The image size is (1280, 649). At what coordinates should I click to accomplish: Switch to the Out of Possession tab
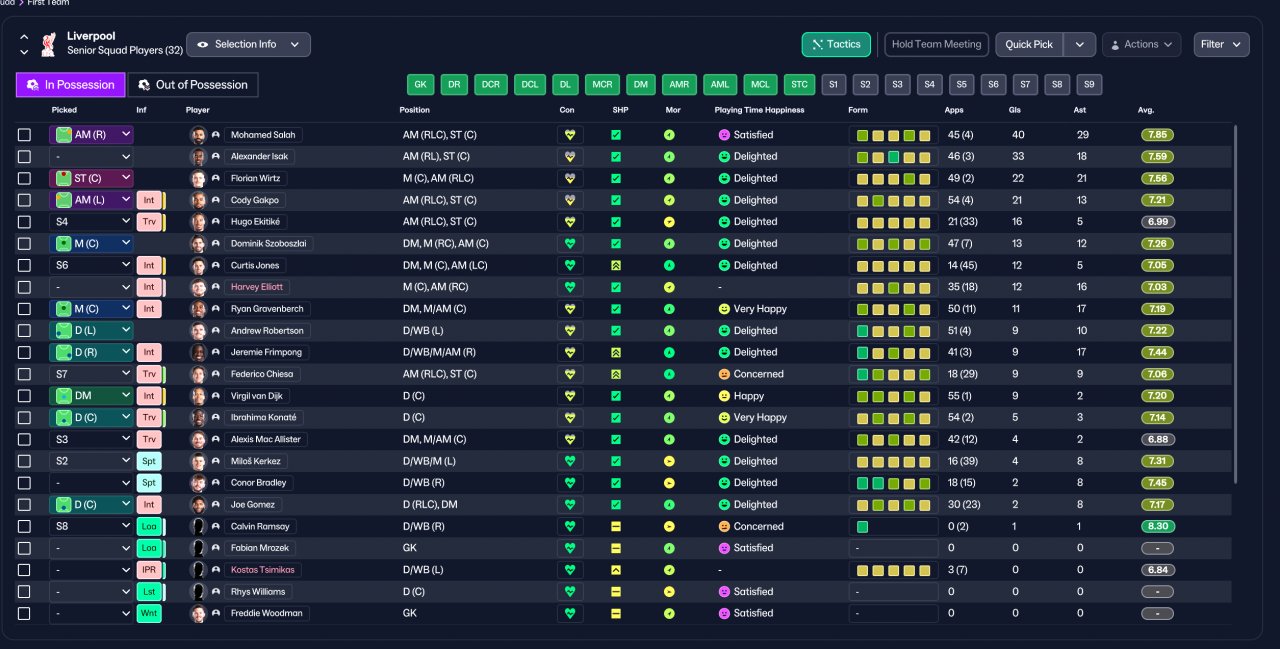[193, 85]
